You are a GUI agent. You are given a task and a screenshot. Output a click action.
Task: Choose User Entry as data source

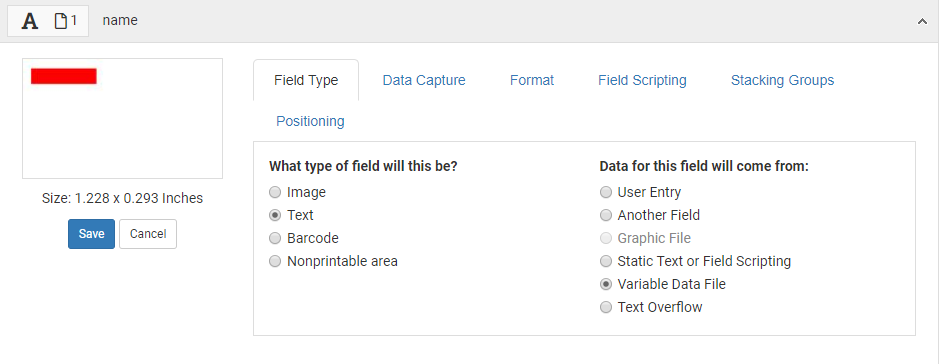click(x=606, y=192)
